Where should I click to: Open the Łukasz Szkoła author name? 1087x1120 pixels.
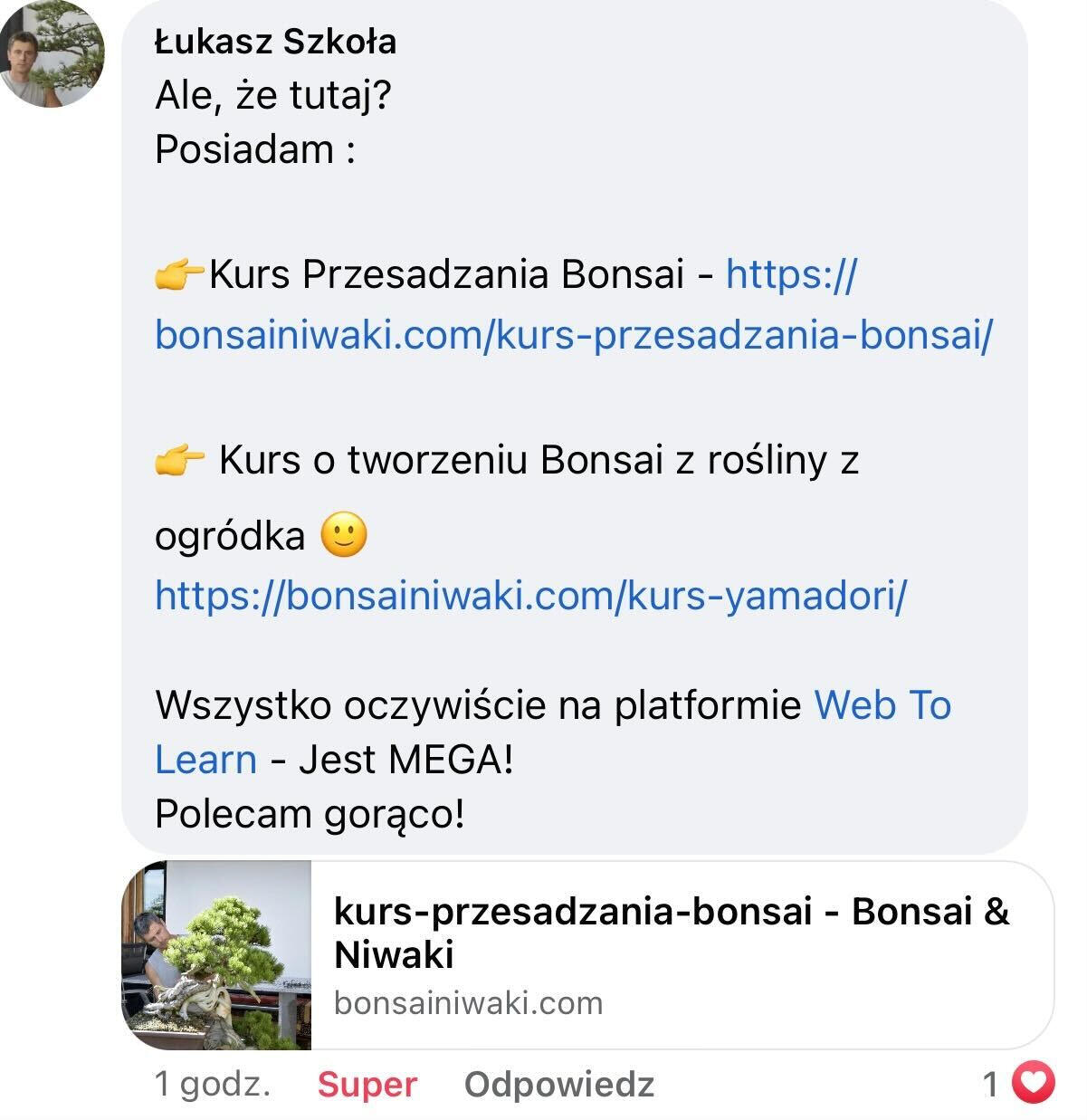pyautogui.click(x=275, y=42)
